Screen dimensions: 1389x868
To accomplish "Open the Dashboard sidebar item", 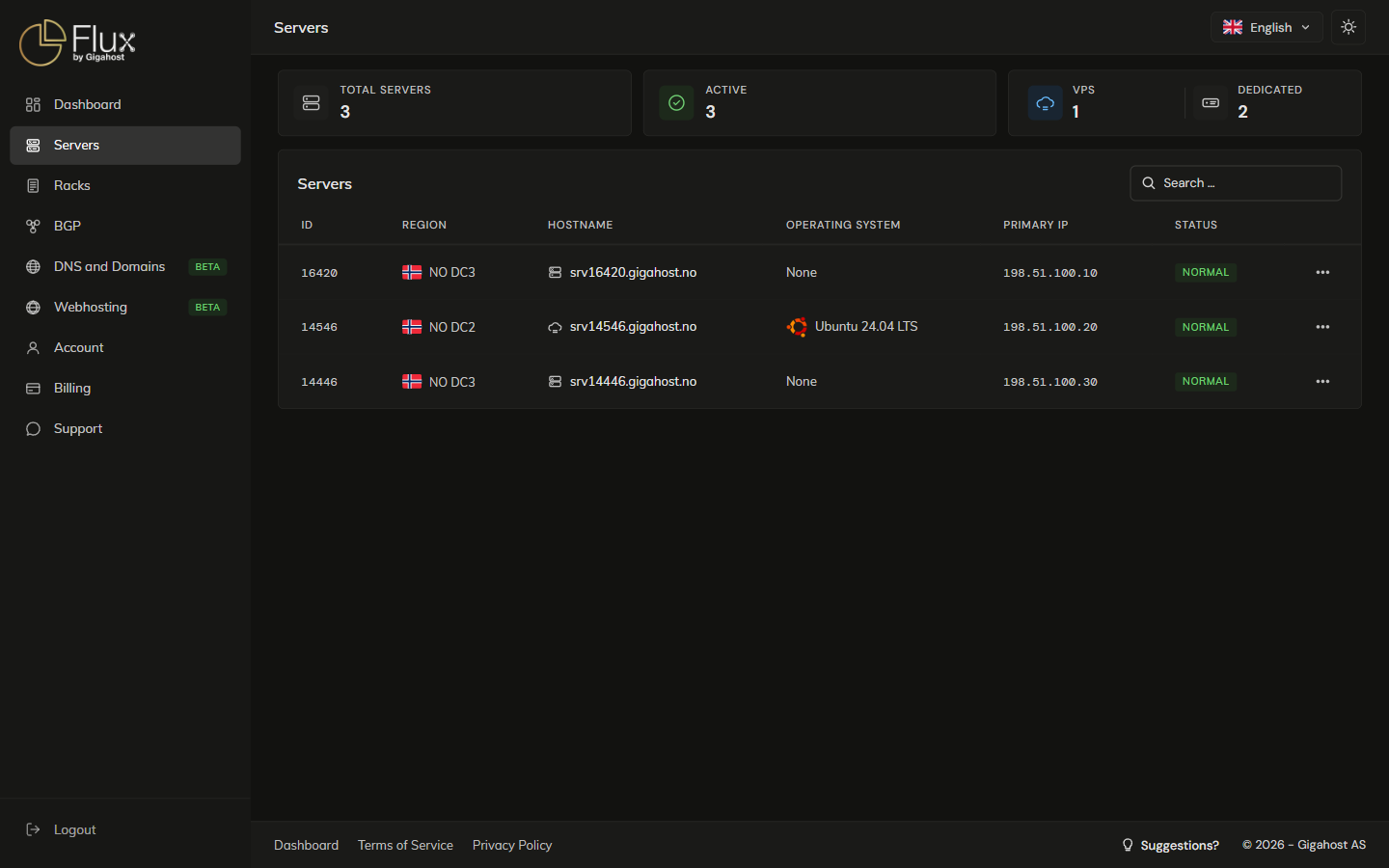I will [x=125, y=104].
